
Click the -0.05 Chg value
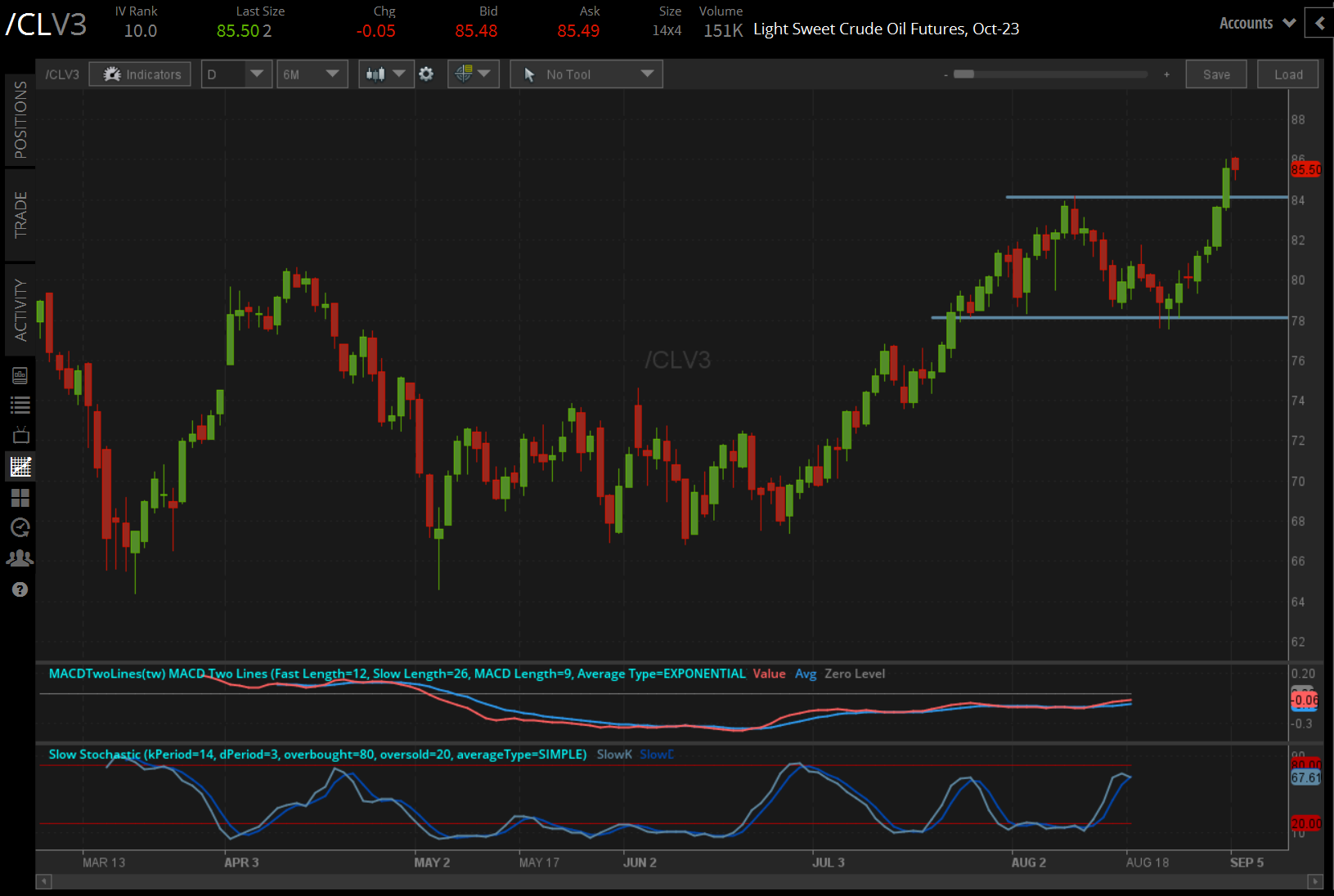376,31
